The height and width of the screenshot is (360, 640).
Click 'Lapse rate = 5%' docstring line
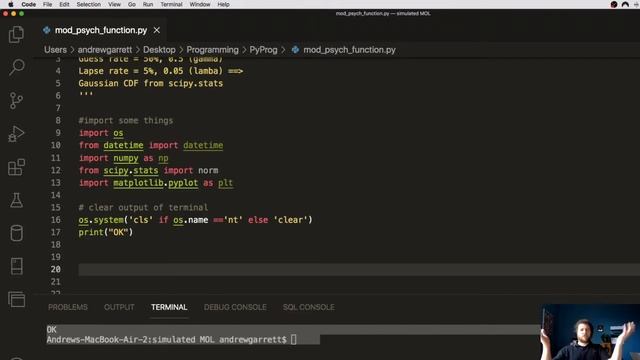tap(160, 71)
